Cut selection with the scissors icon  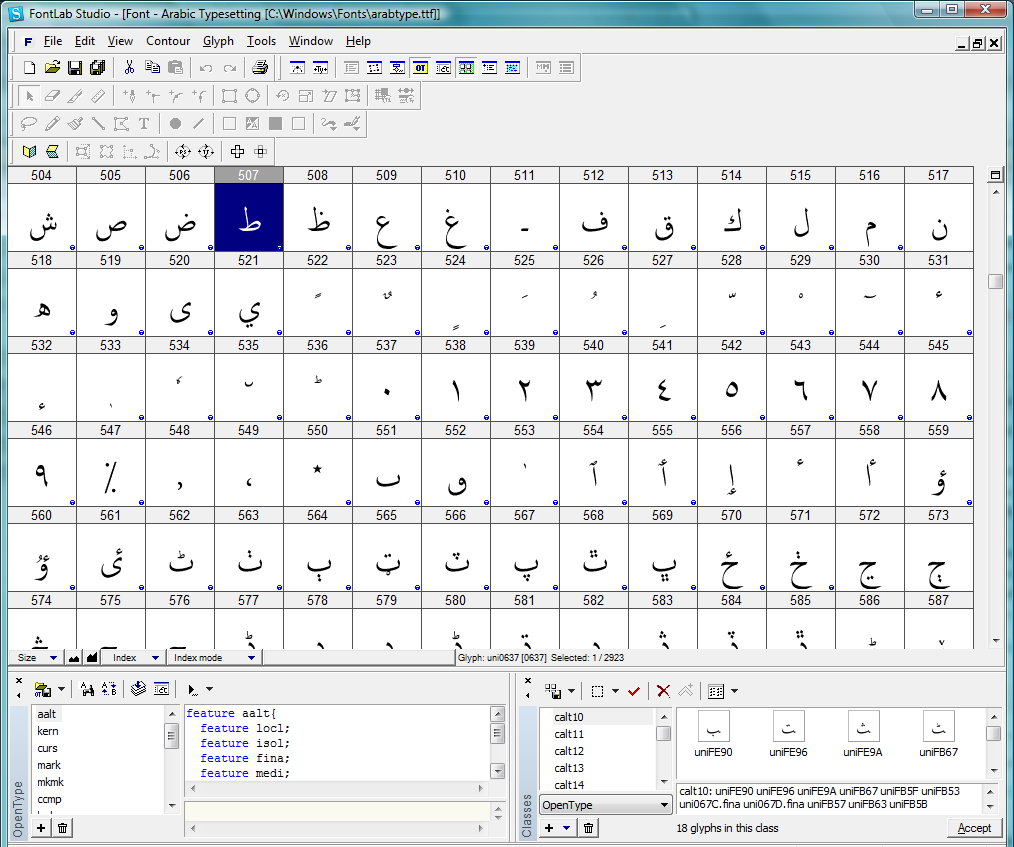coord(129,68)
